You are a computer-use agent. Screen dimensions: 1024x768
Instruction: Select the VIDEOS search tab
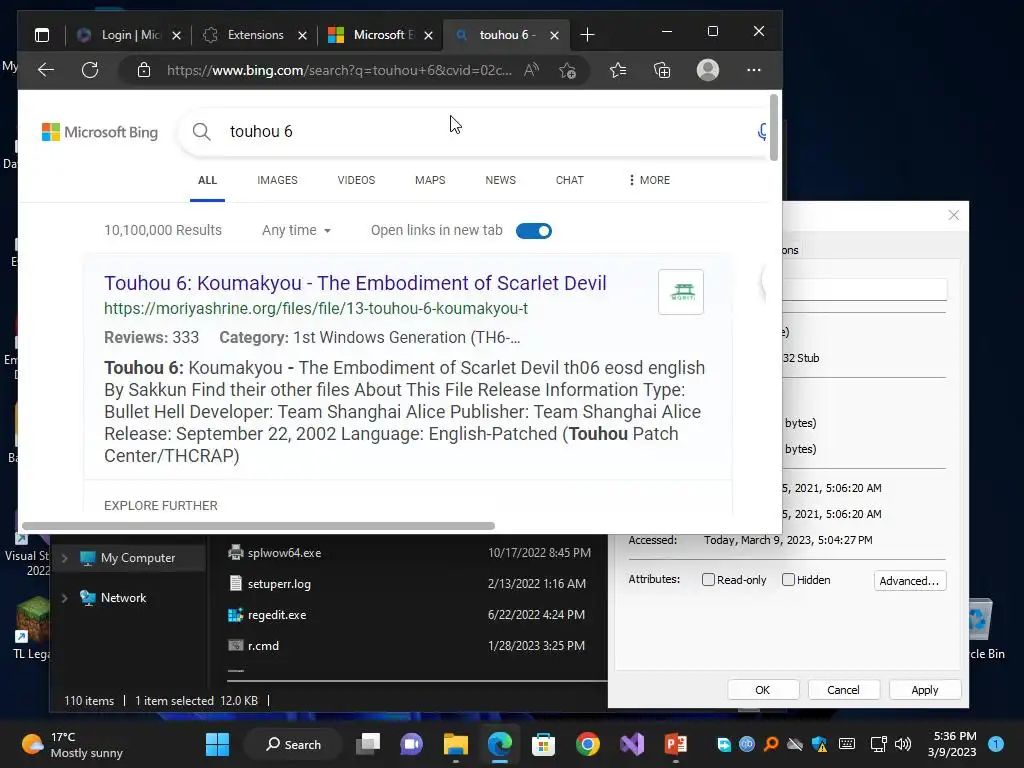[x=356, y=180]
